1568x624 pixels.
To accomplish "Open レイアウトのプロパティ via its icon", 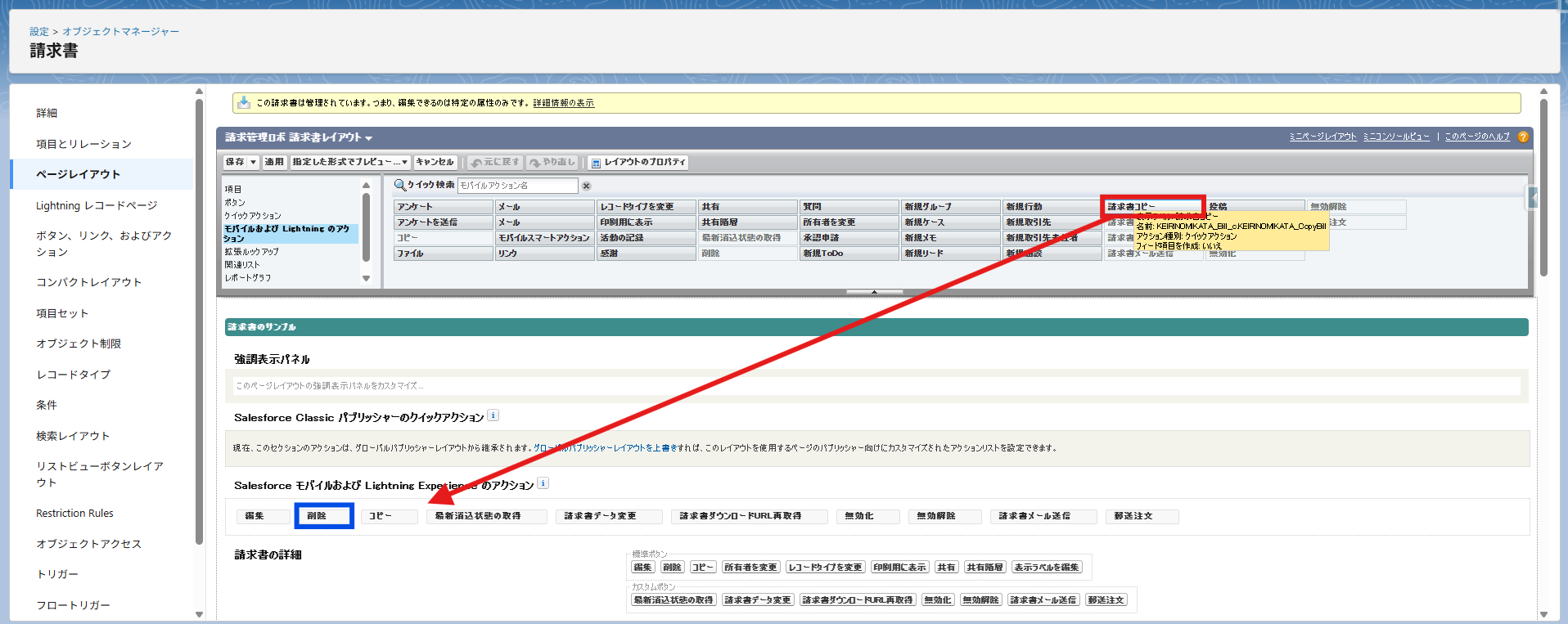I will point(595,163).
